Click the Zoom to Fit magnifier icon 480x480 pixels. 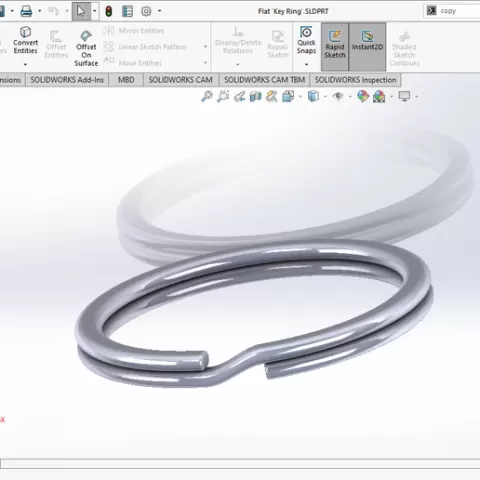pos(207,97)
